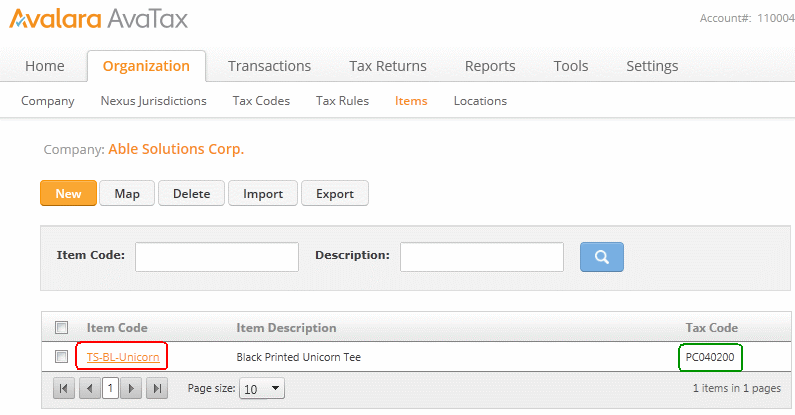Click into the Description search field
This screenshot has height=415, width=795.
481,256
